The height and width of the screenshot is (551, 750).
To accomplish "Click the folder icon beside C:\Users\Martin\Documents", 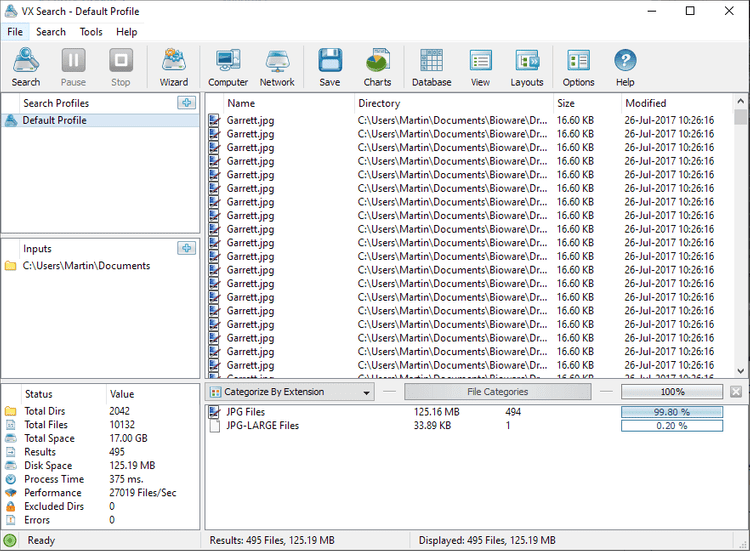I will pos(11,266).
